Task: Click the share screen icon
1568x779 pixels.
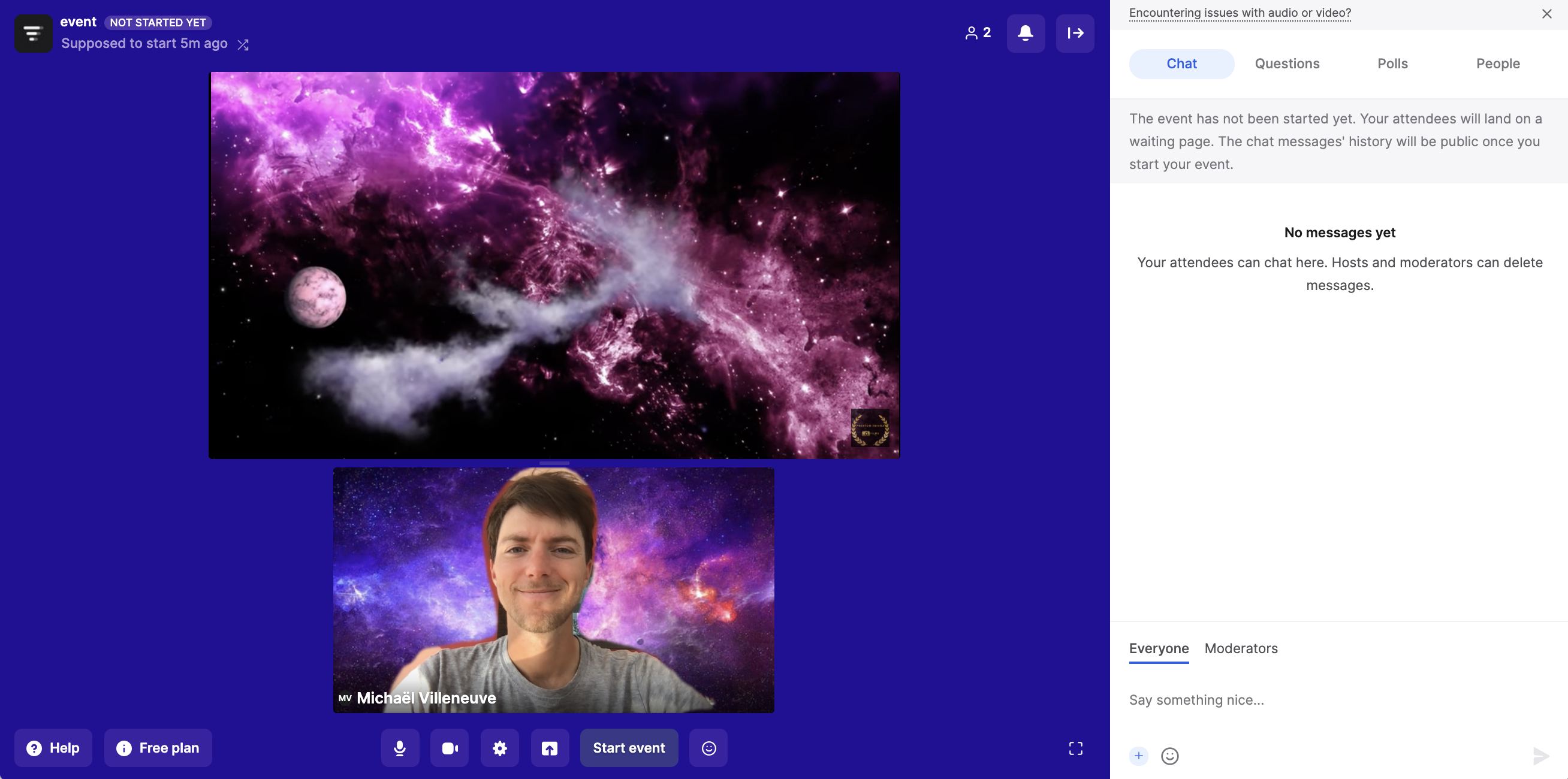Action: [x=550, y=748]
